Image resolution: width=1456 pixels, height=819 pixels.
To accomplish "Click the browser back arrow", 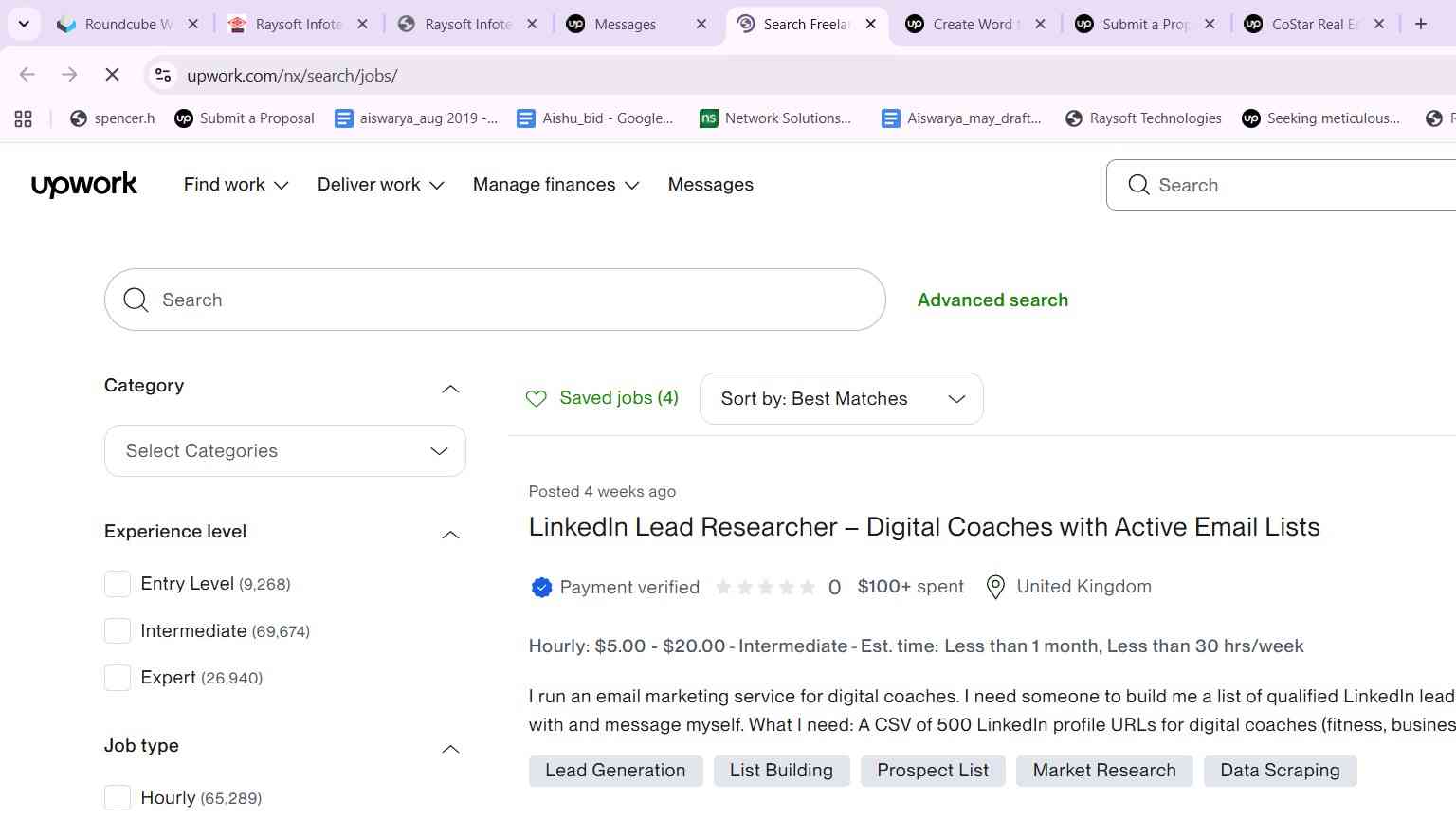I will (27, 75).
